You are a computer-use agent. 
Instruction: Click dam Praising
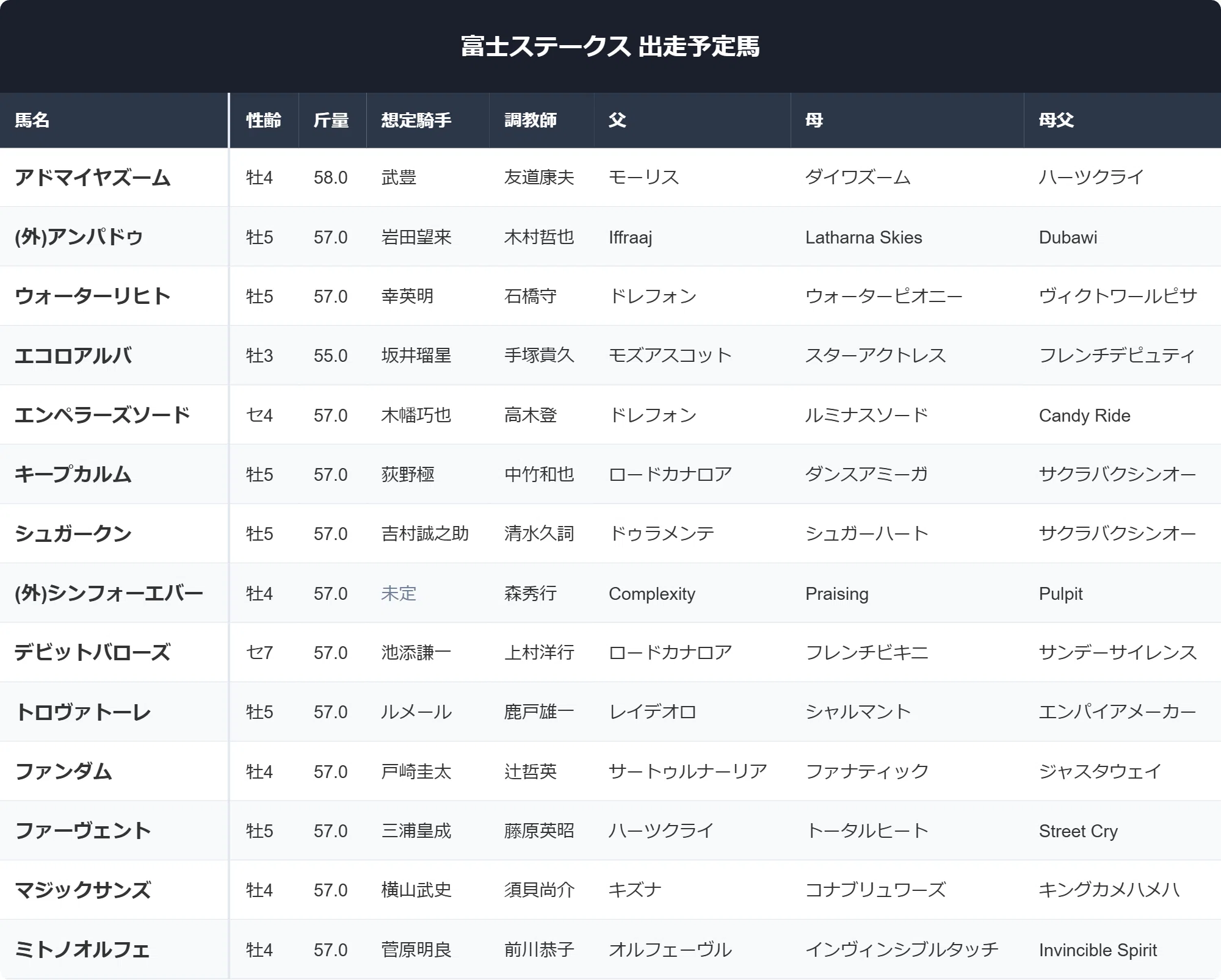pyautogui.click(x=837, y=594)
